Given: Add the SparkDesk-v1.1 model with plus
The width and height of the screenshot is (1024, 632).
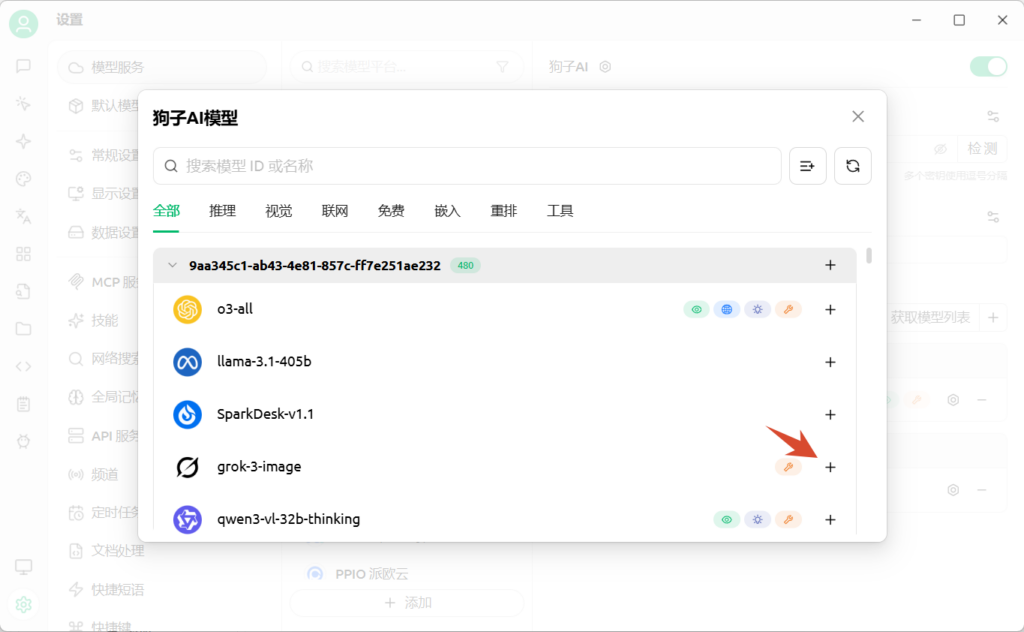Looking at the screenshot, I should 830,415.
